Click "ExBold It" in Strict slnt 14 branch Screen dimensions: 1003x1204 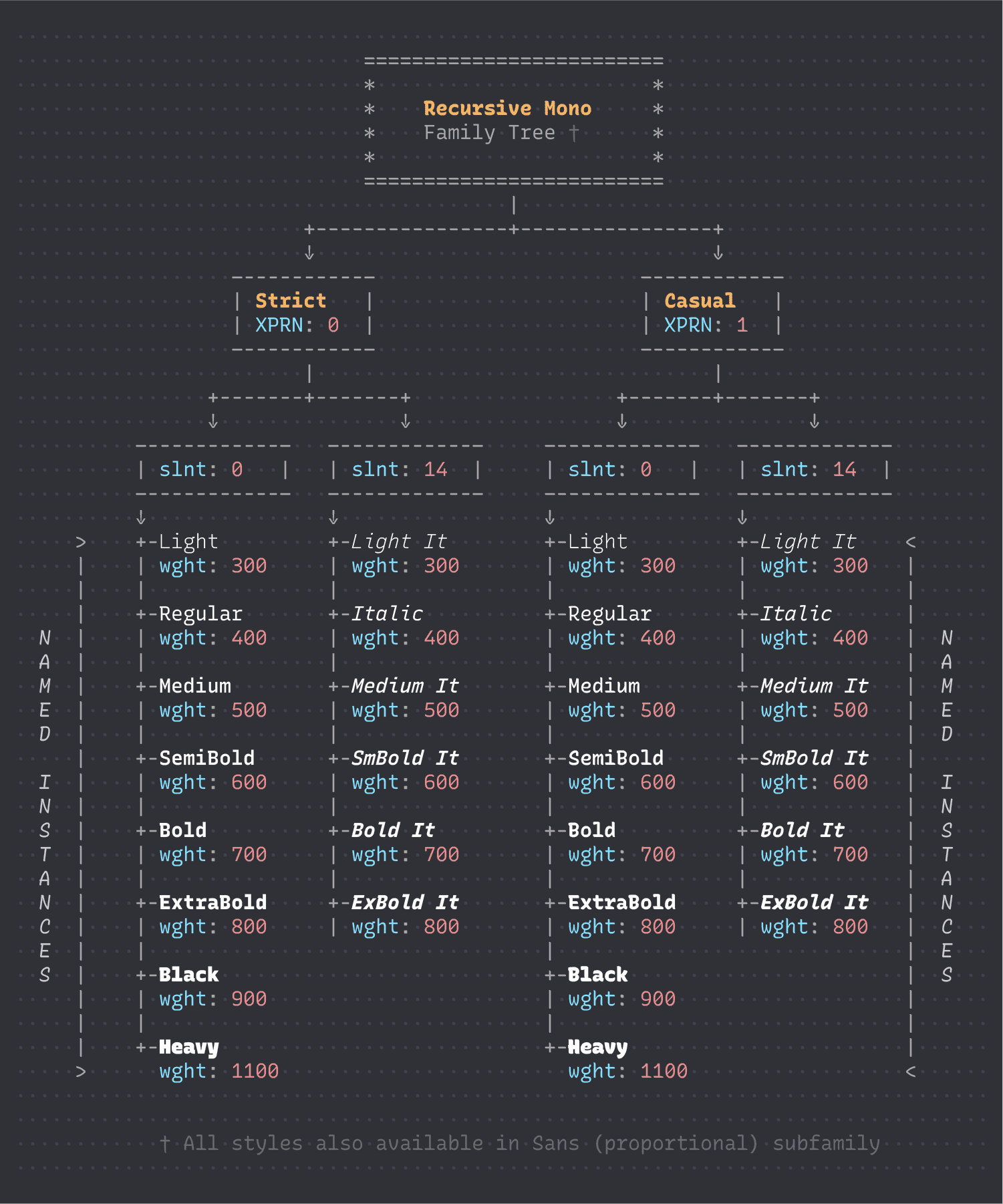coord(405,902)
